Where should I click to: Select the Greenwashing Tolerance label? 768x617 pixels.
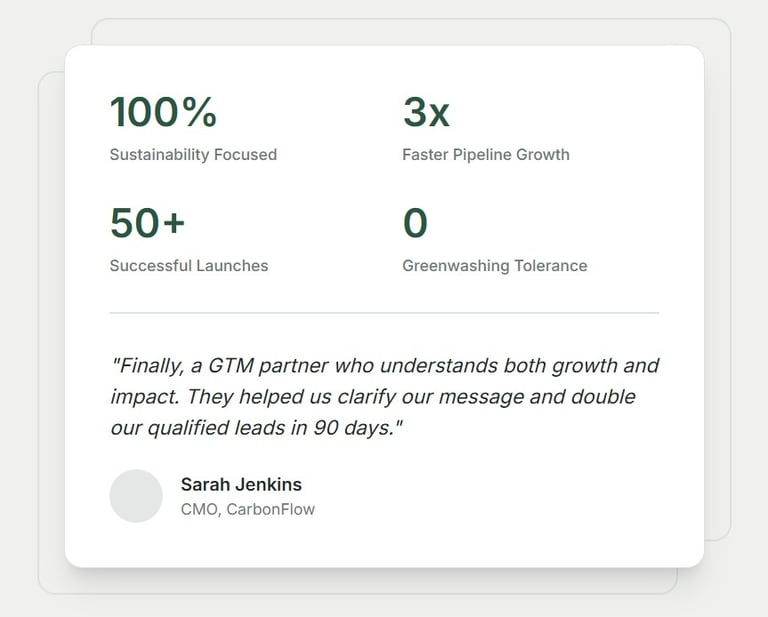pyautogui.click(x=495, y=266)
